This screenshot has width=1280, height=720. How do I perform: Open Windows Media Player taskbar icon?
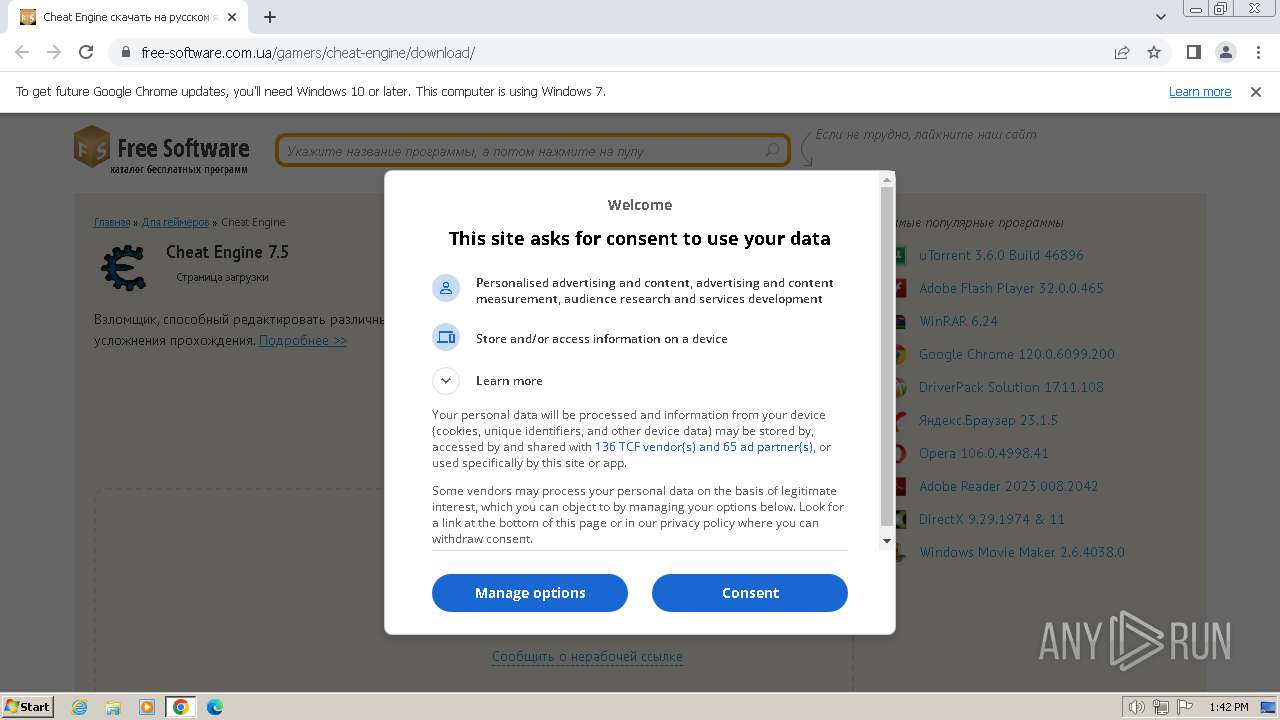(147, 707)
